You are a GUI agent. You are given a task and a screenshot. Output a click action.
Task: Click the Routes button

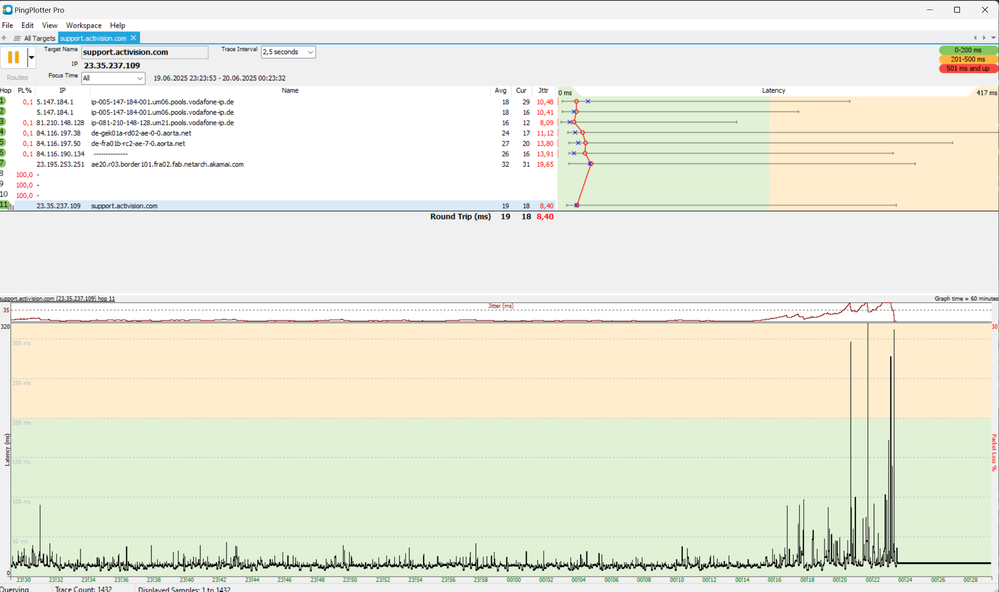point(17,78)
